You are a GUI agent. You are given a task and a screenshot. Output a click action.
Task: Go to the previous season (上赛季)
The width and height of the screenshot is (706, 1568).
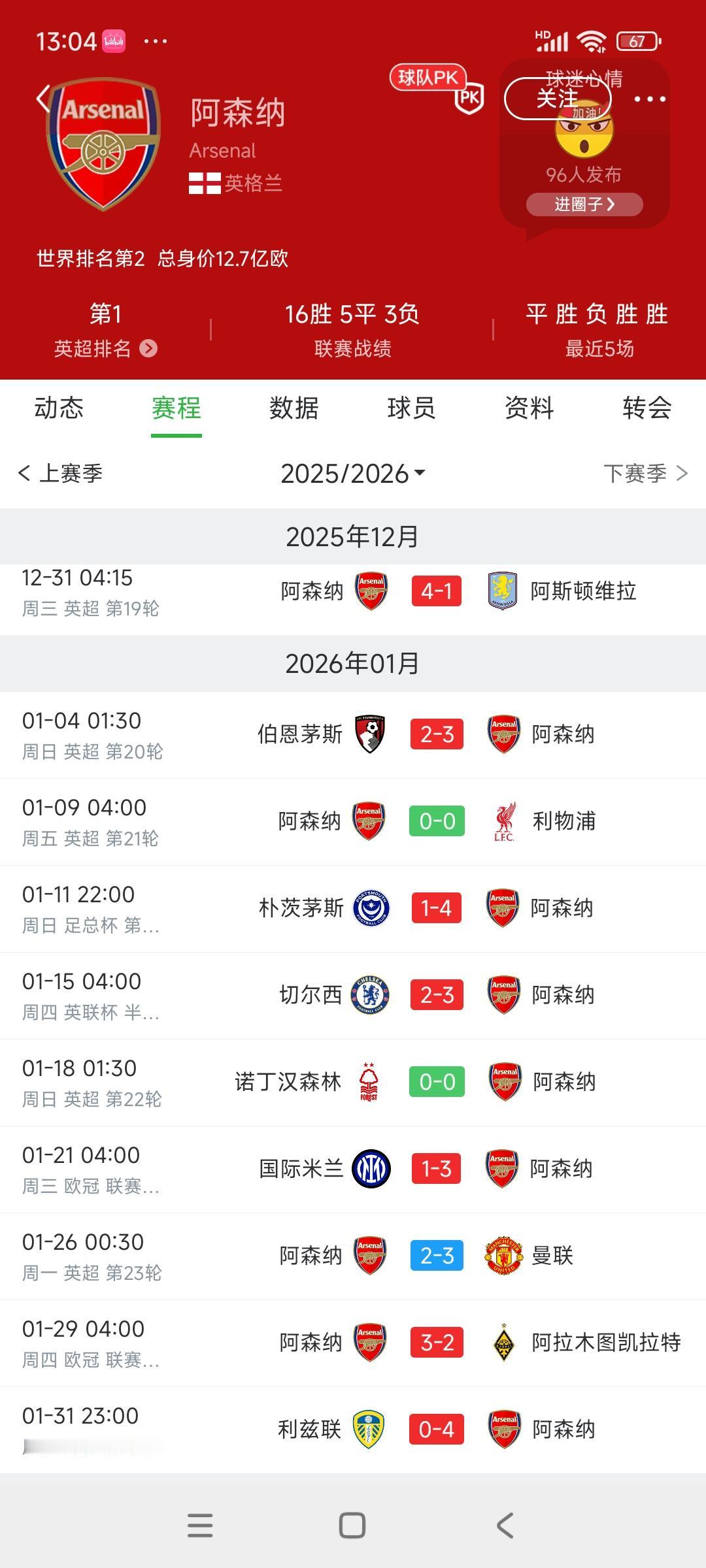click(x=61, y=474)
